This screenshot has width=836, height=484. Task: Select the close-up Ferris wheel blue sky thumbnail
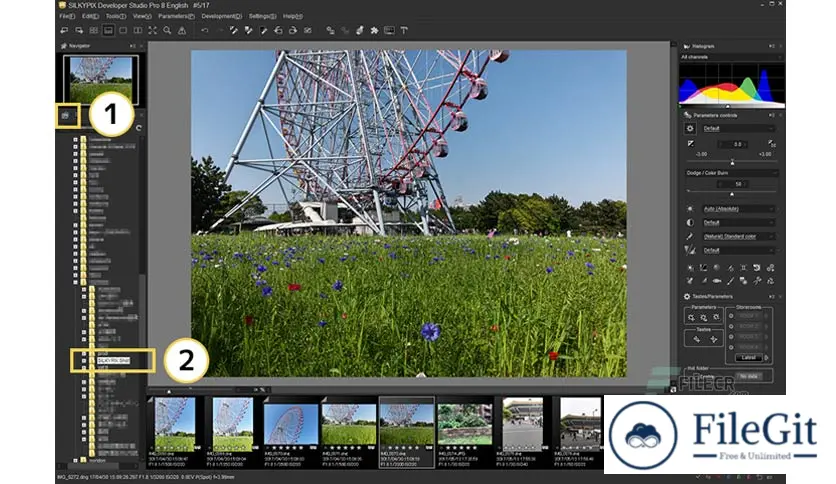291,424
